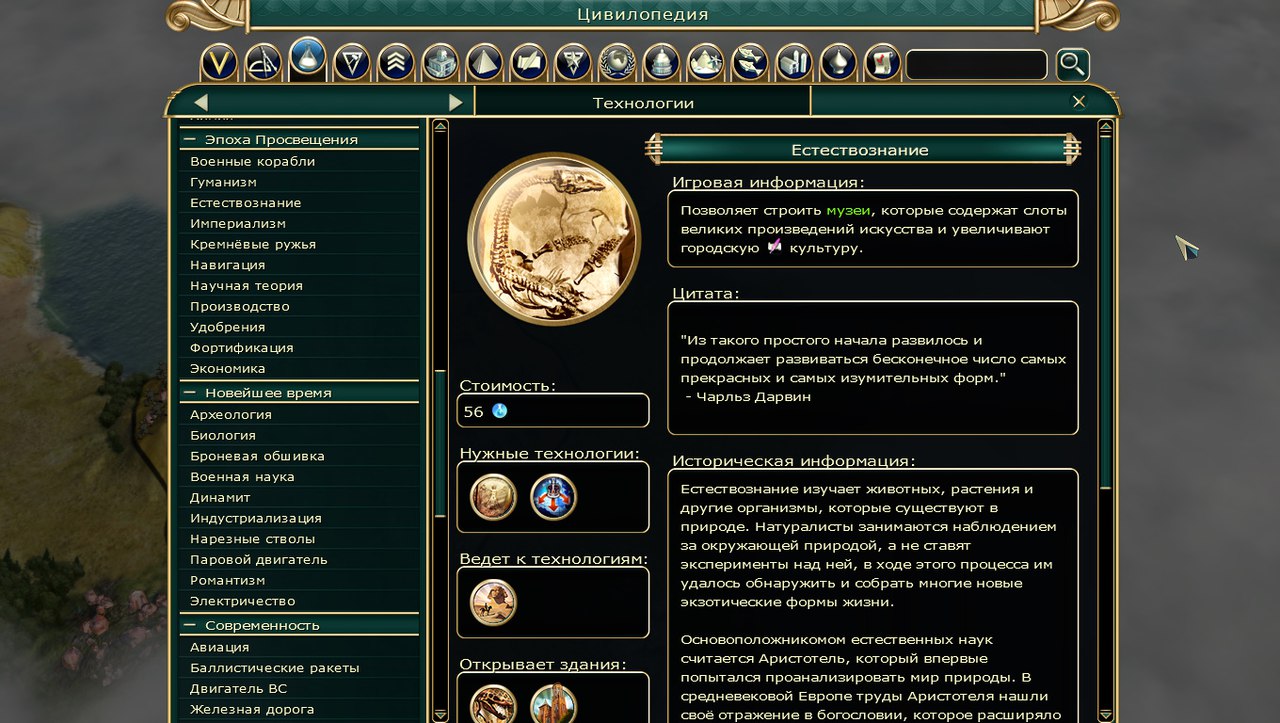Follow the green музеи link

click(848, 210)
